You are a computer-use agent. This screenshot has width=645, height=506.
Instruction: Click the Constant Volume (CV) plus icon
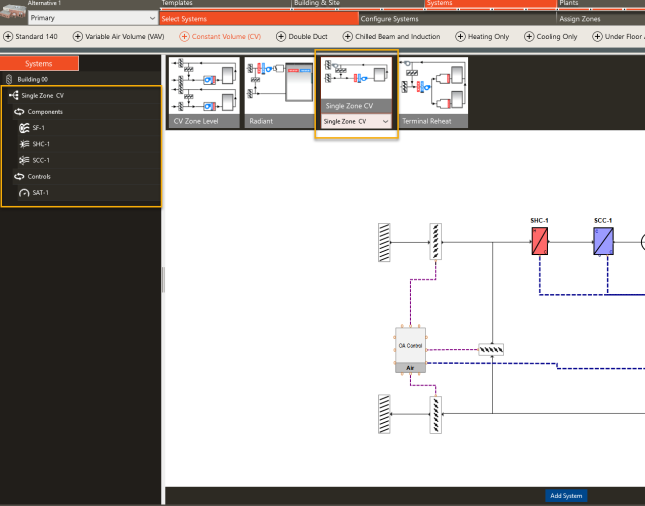(184, 37)
